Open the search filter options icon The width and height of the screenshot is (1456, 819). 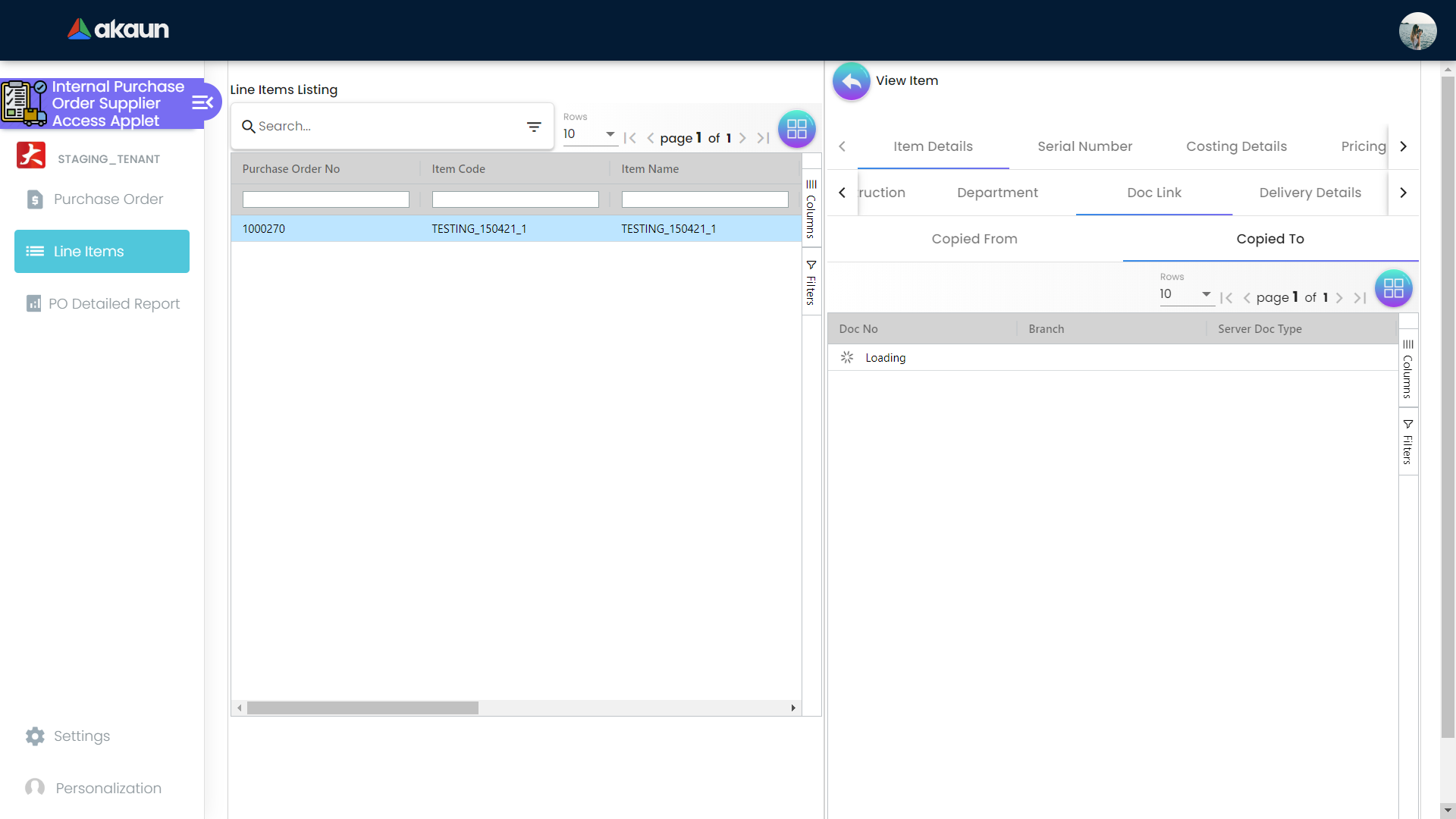pos(534,127)
